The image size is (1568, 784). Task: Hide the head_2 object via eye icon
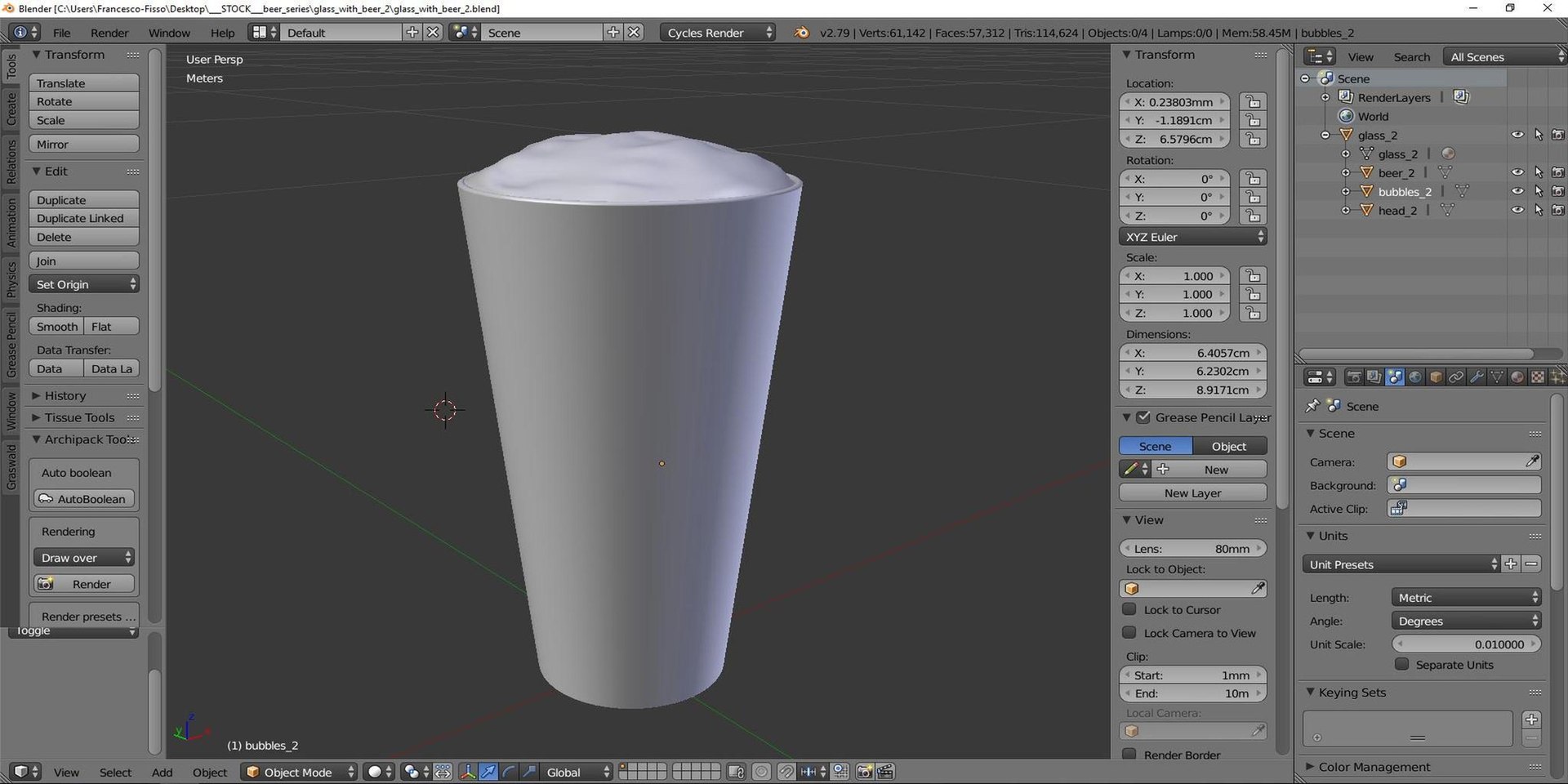(x=1517, y=210)
